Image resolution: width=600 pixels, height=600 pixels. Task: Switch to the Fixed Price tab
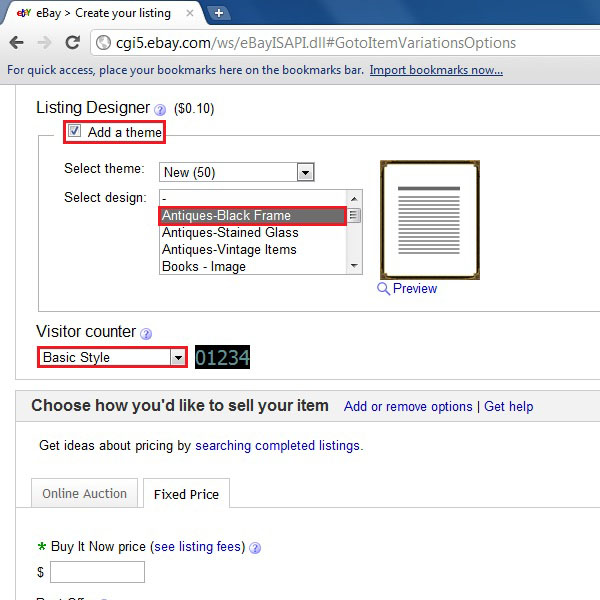(186, 494)
